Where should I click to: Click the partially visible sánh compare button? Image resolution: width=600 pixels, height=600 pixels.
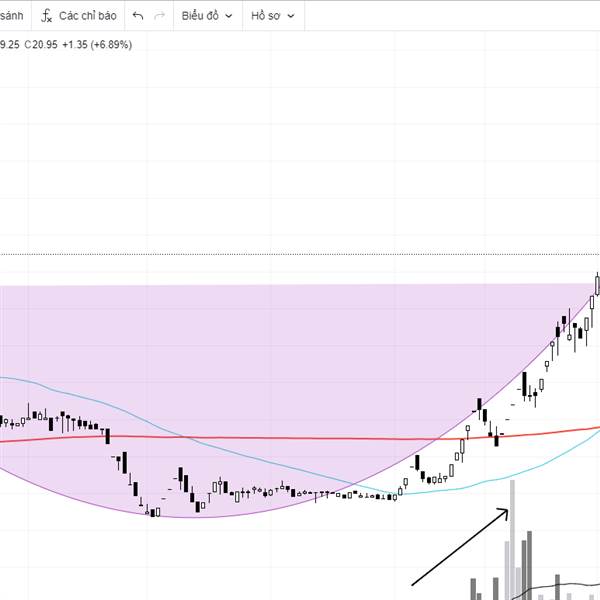[x=11, y=16]
